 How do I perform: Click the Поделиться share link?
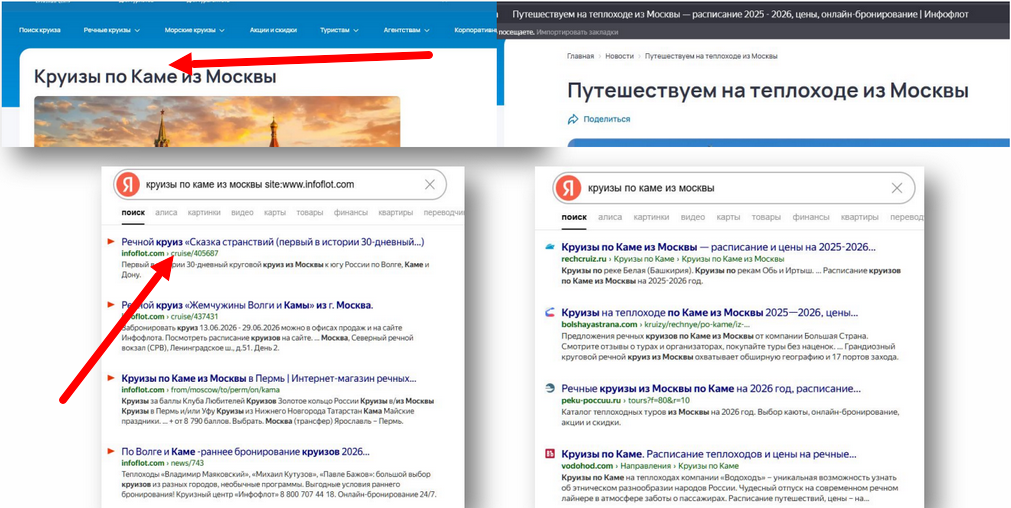[607, 119]
